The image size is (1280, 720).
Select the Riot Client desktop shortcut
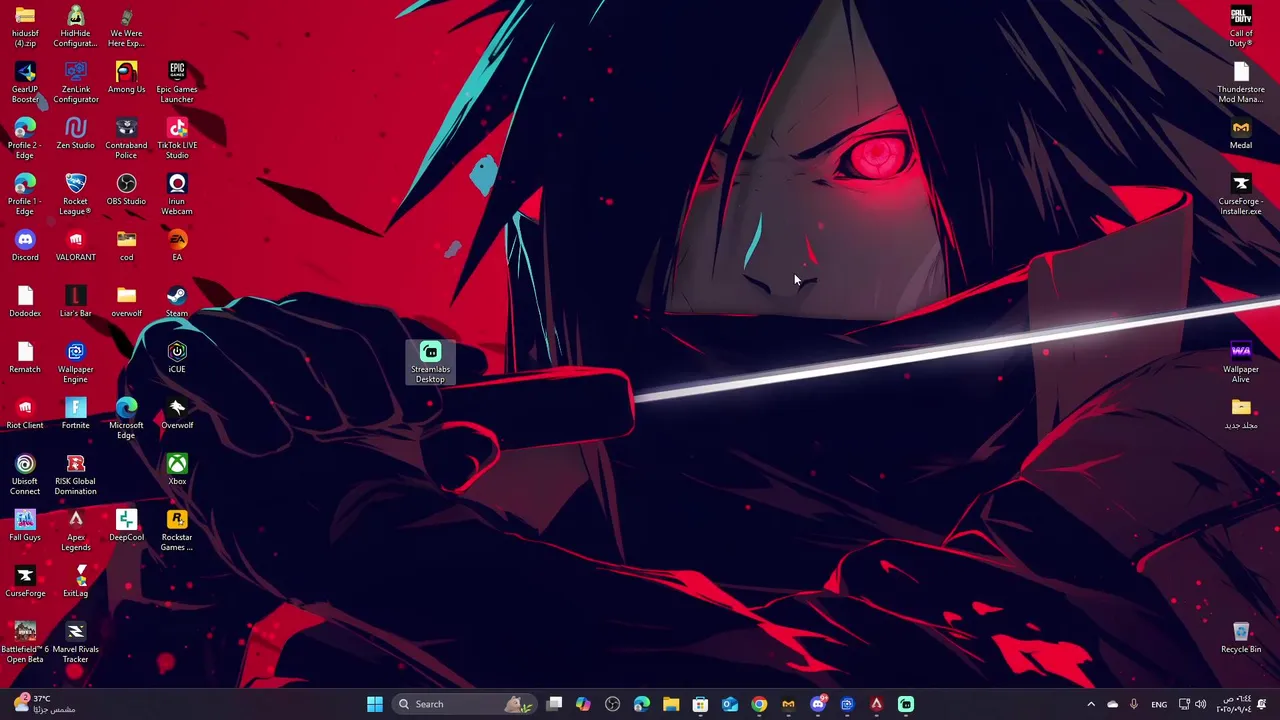coord(25,414)
